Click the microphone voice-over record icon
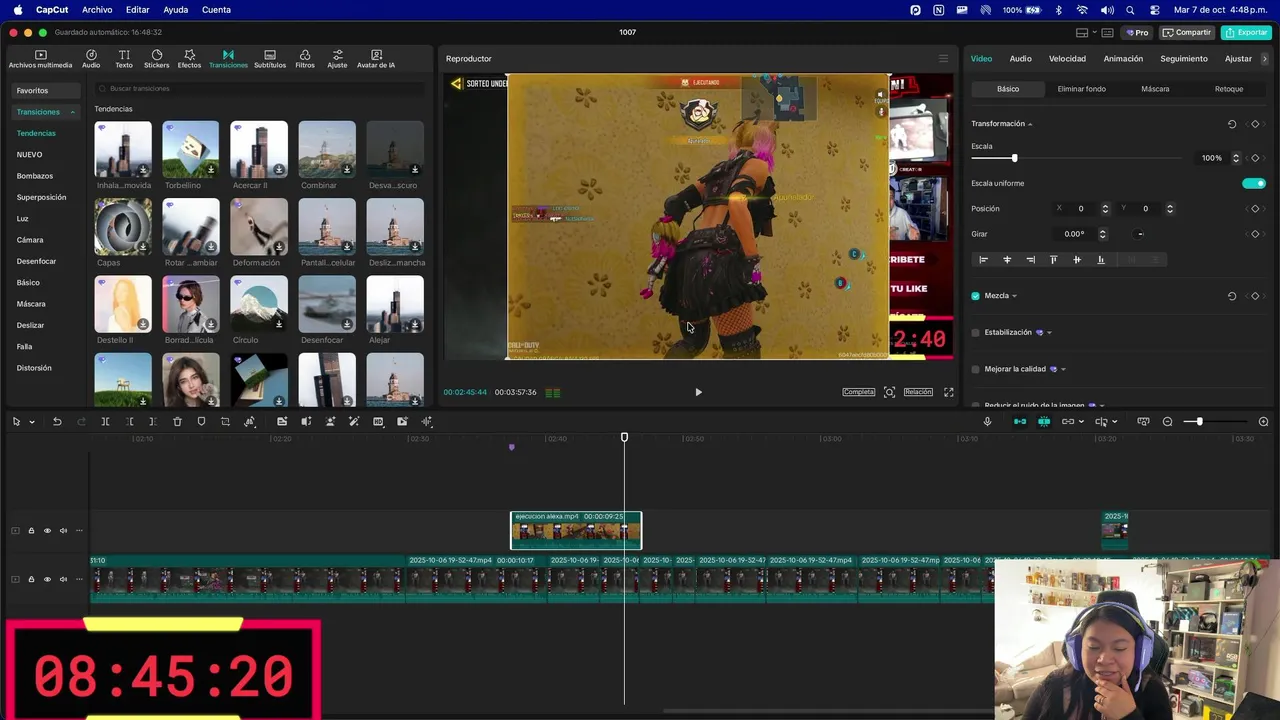The image size is (1280, 720). click(x=987, y=422)
